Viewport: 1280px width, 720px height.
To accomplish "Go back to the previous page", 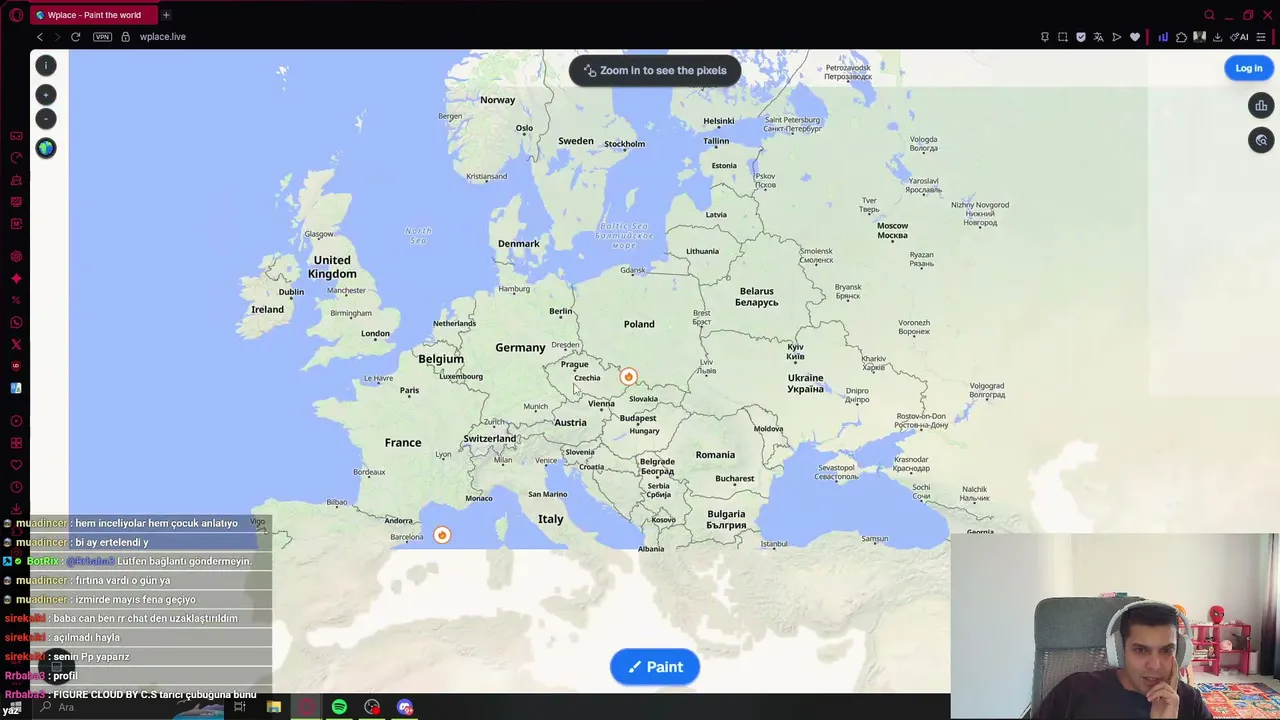I will [x=39, y=37].
